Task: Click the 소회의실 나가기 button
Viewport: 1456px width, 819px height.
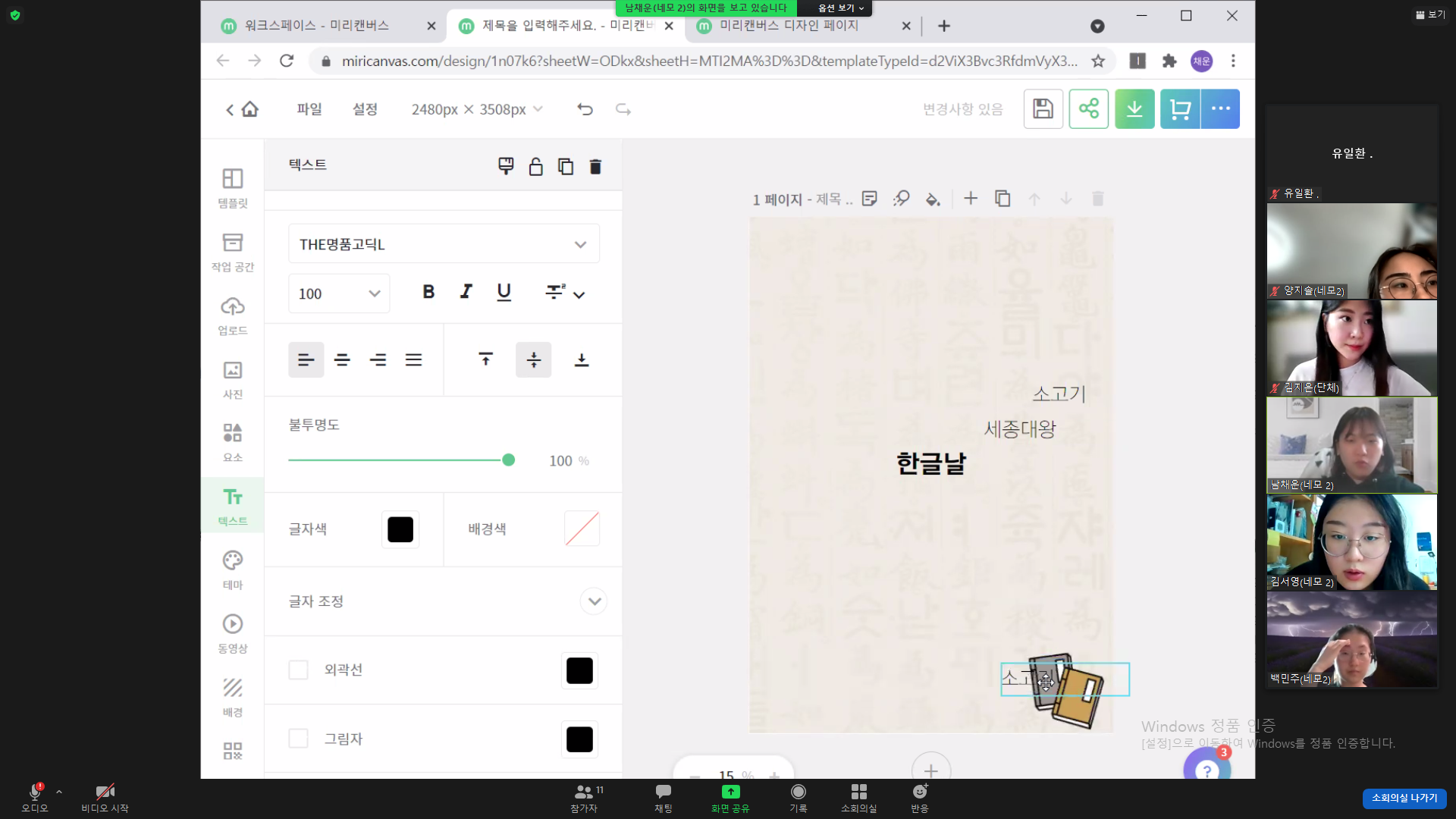Action: pyautogui.click(x=1404, y=798)
